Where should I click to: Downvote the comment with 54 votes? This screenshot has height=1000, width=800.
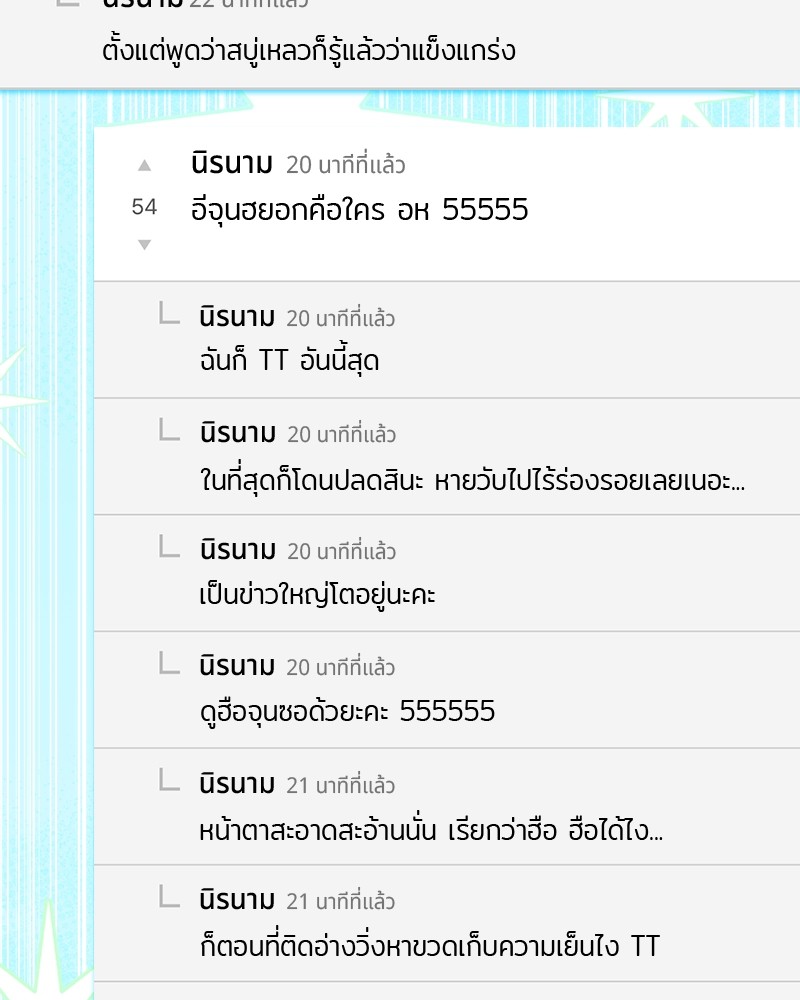(x=145, y=244)
